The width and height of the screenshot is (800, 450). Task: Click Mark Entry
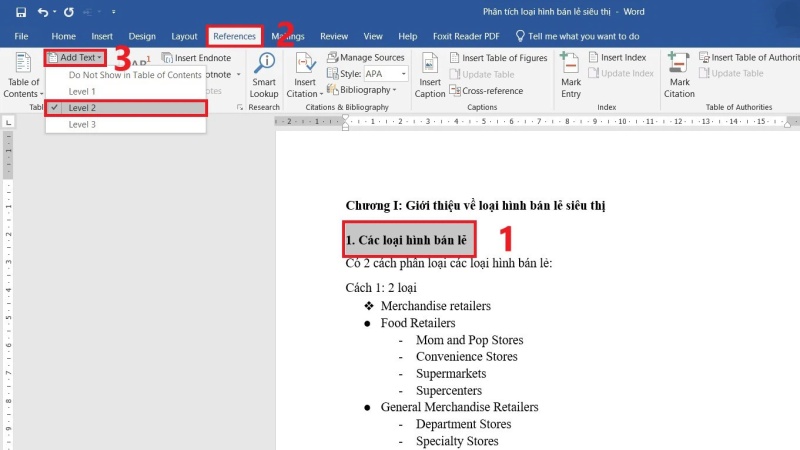[x=570, y=76]
